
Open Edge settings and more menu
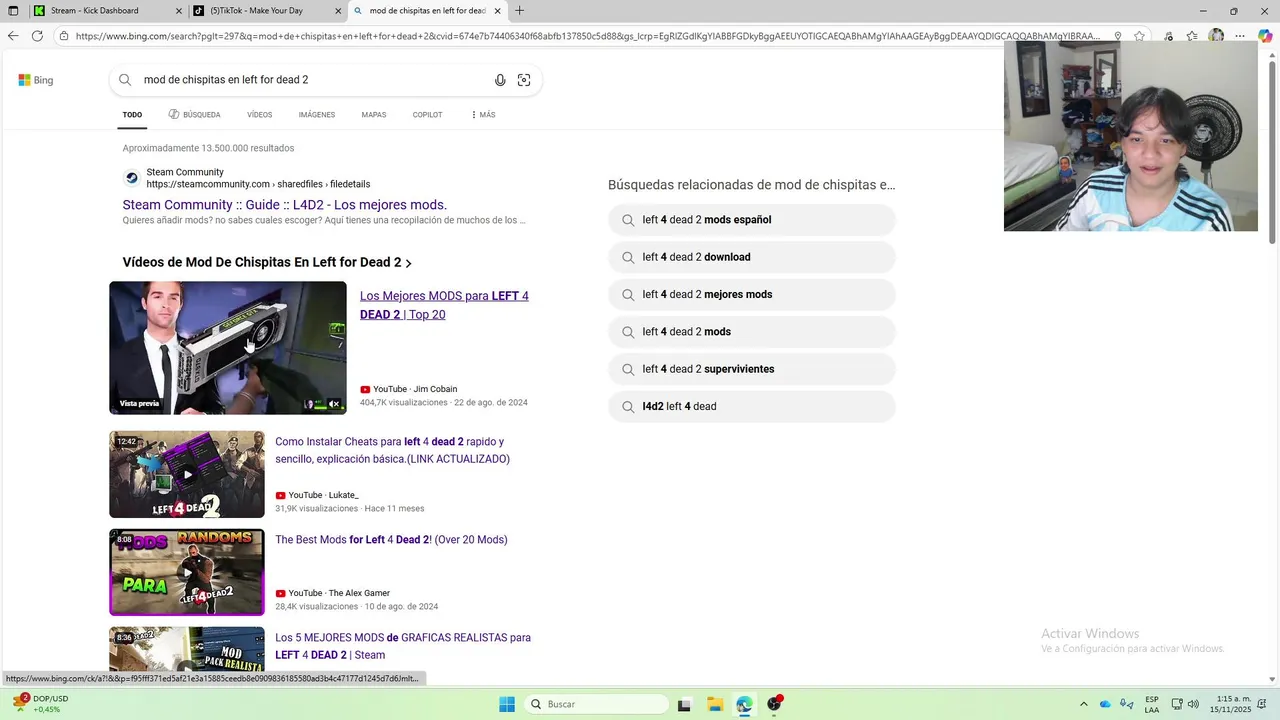[x=1240, y=36]
